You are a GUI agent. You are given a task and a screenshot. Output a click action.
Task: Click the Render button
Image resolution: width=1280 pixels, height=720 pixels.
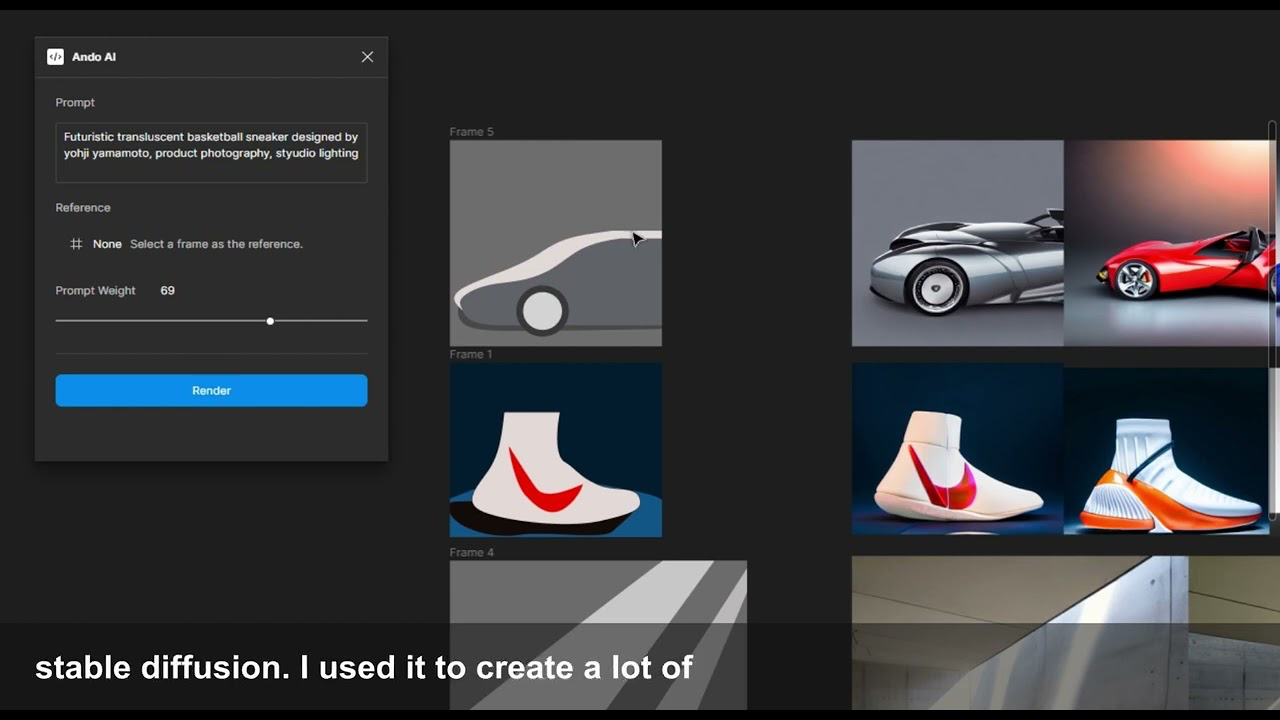tap(211, 391)
